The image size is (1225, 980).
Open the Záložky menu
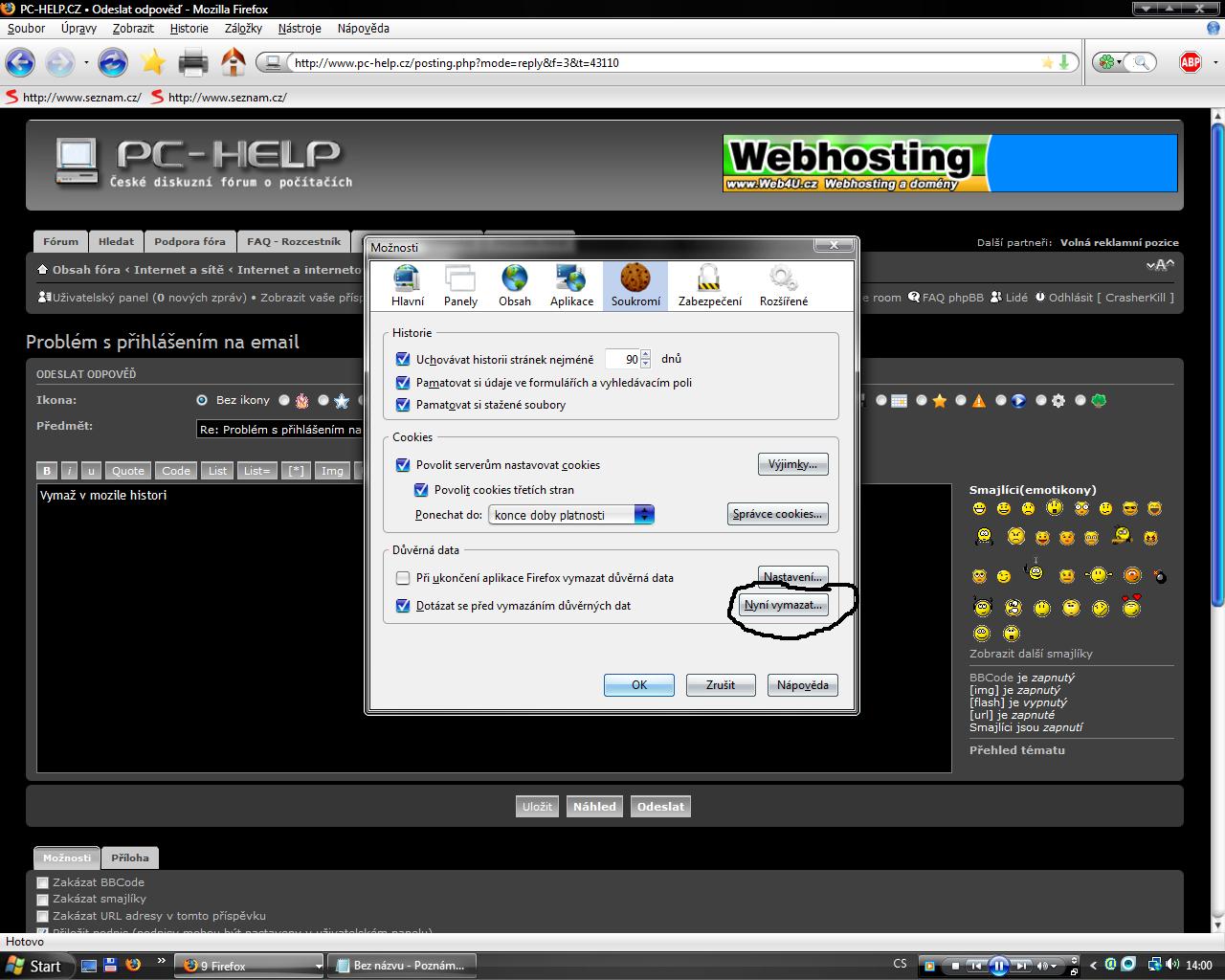[x=243, y=28]
